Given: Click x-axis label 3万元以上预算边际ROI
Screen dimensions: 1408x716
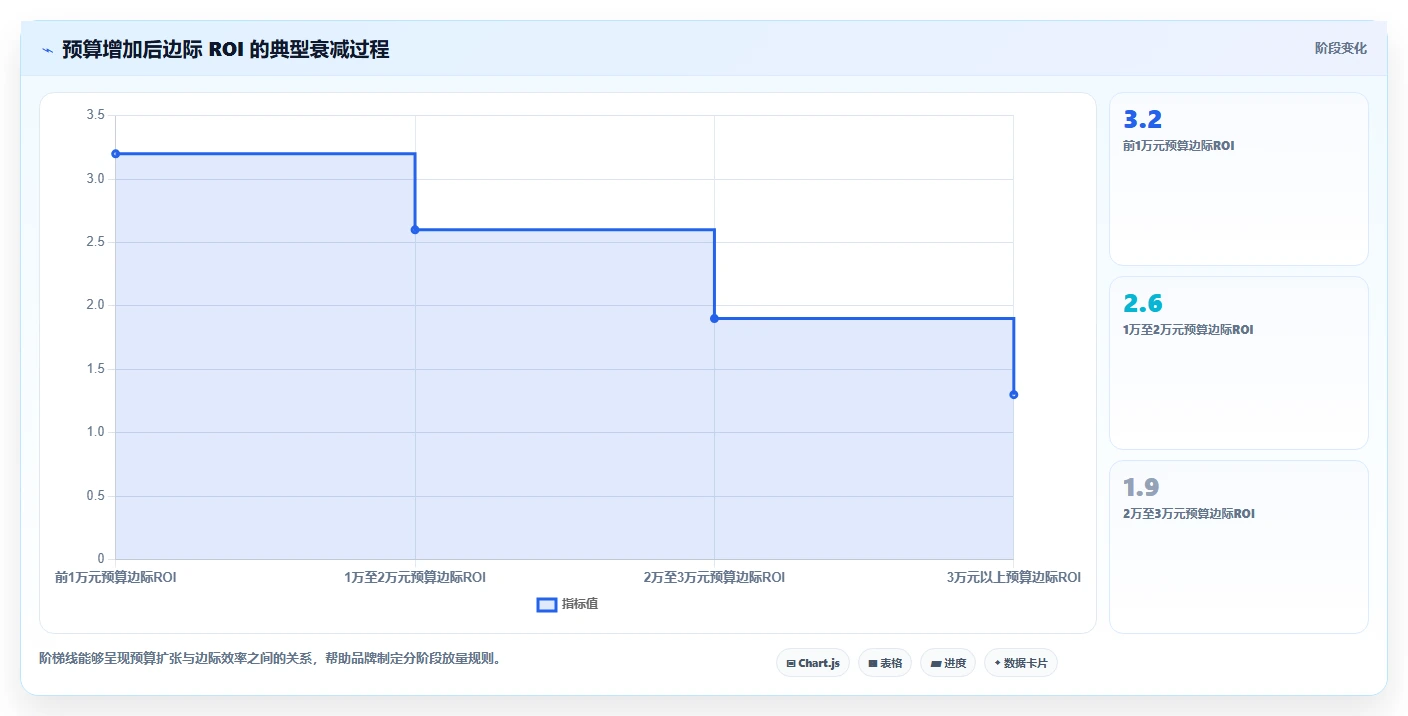Looking at the screenshot, I should click(x=1014, y=578).
